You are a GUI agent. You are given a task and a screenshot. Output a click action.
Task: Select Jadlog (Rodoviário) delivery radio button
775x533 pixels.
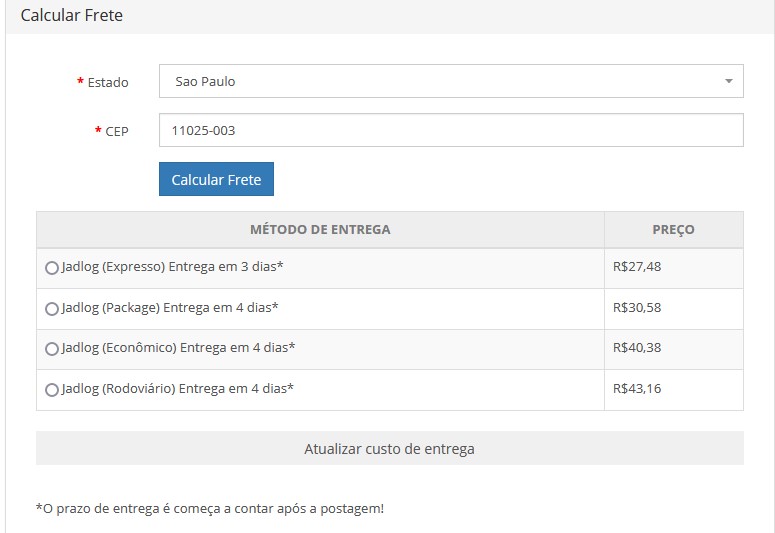pos(52,390)
